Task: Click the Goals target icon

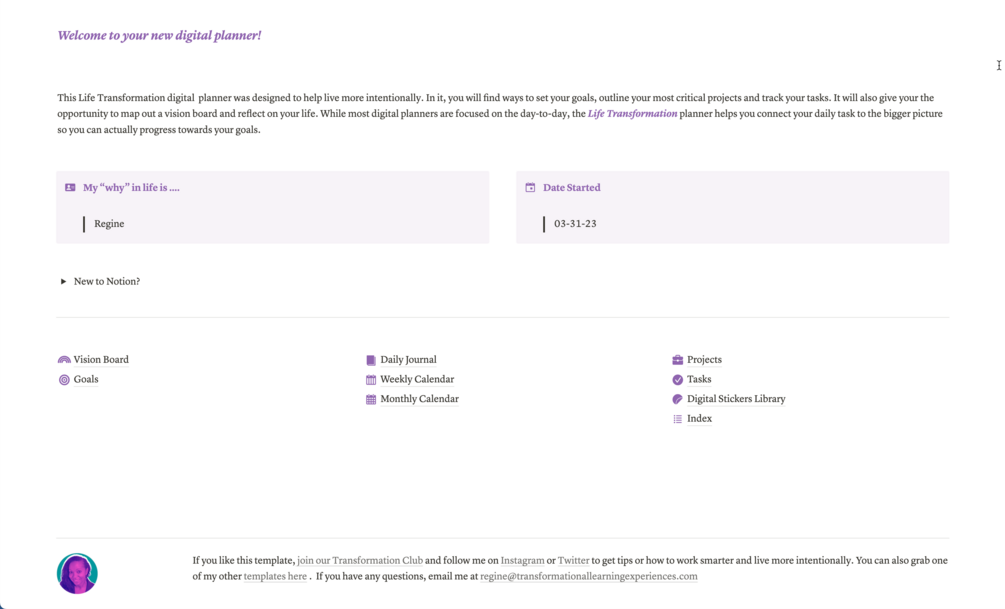Action: 64,380
